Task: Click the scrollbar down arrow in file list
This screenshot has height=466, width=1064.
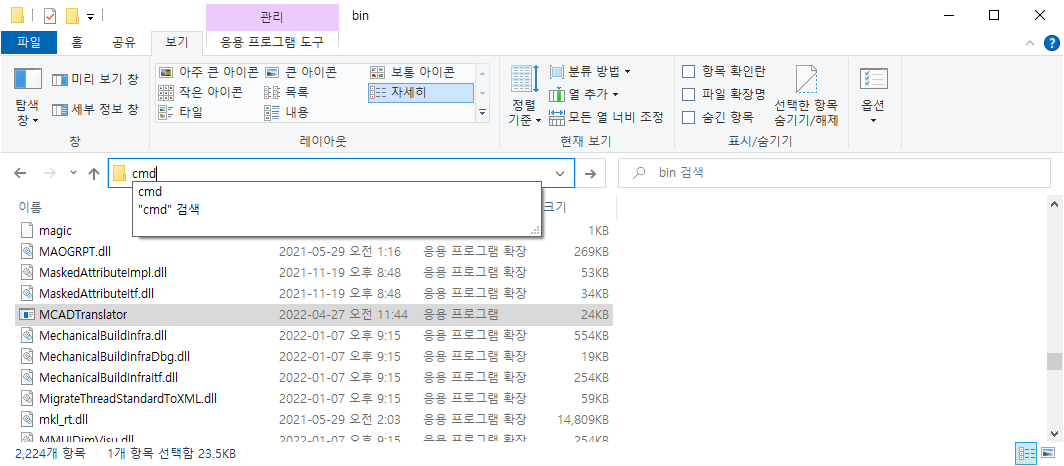Action: pyautogui.click(x=1053, y=433)
